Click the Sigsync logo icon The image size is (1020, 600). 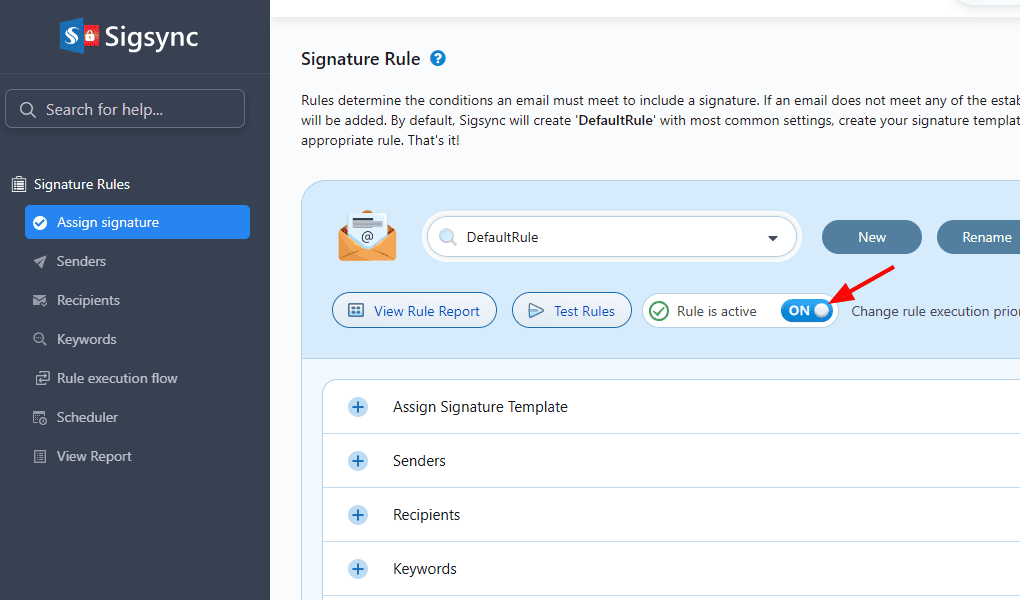(x=79, y=37)
